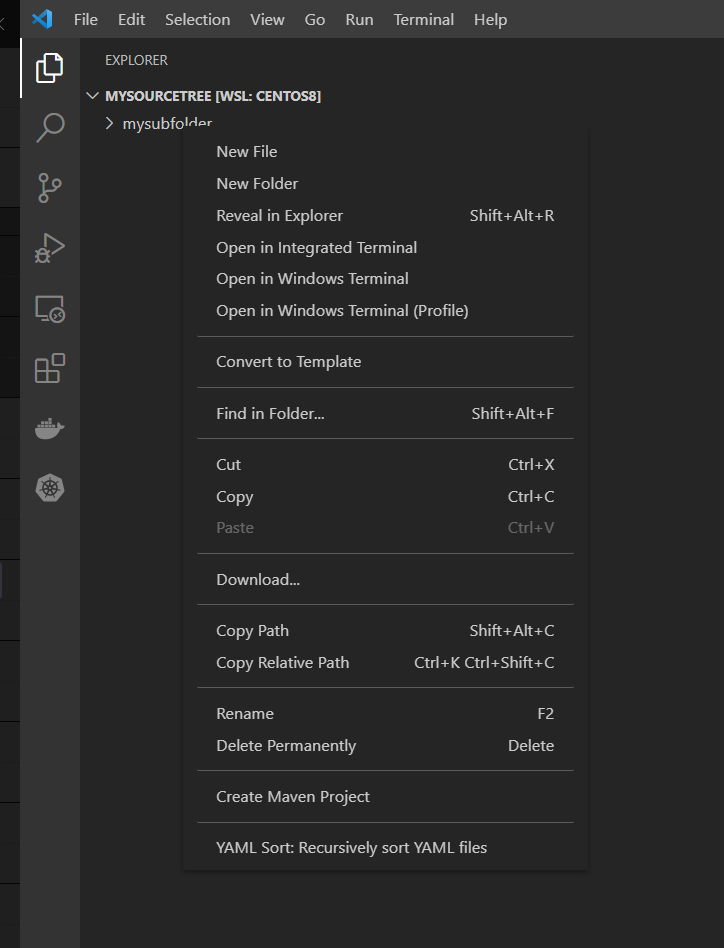Expand the mysubfolder tree item

110,123
